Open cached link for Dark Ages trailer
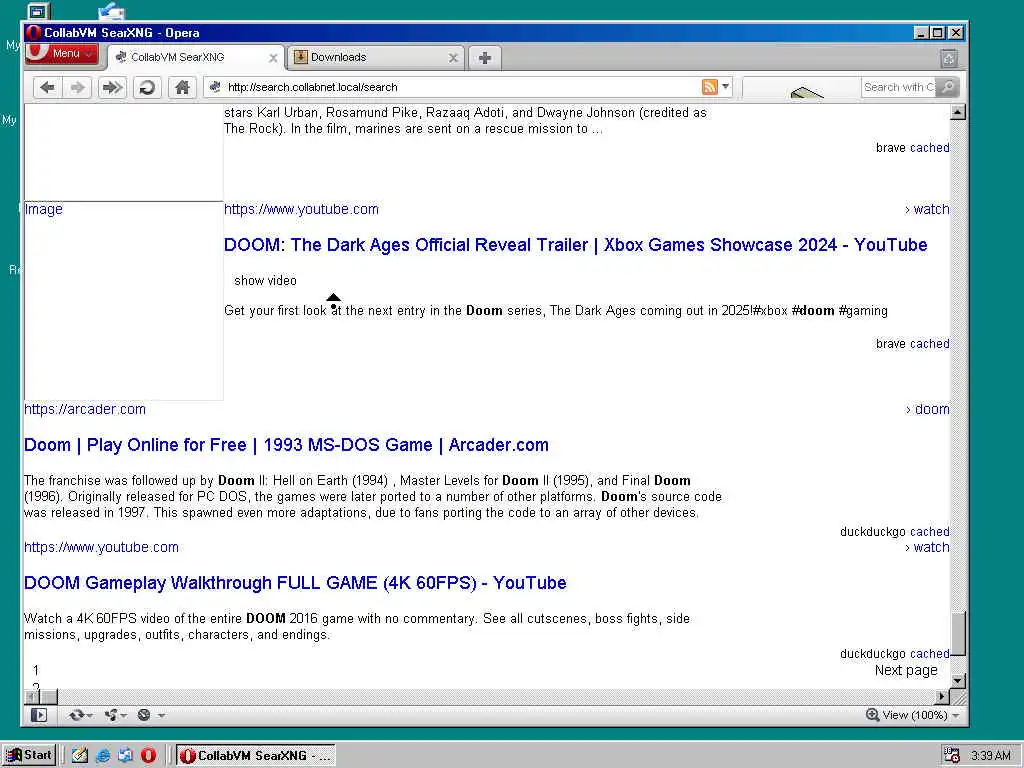This screenshot has width=1024, height=768. pos(929,344)
